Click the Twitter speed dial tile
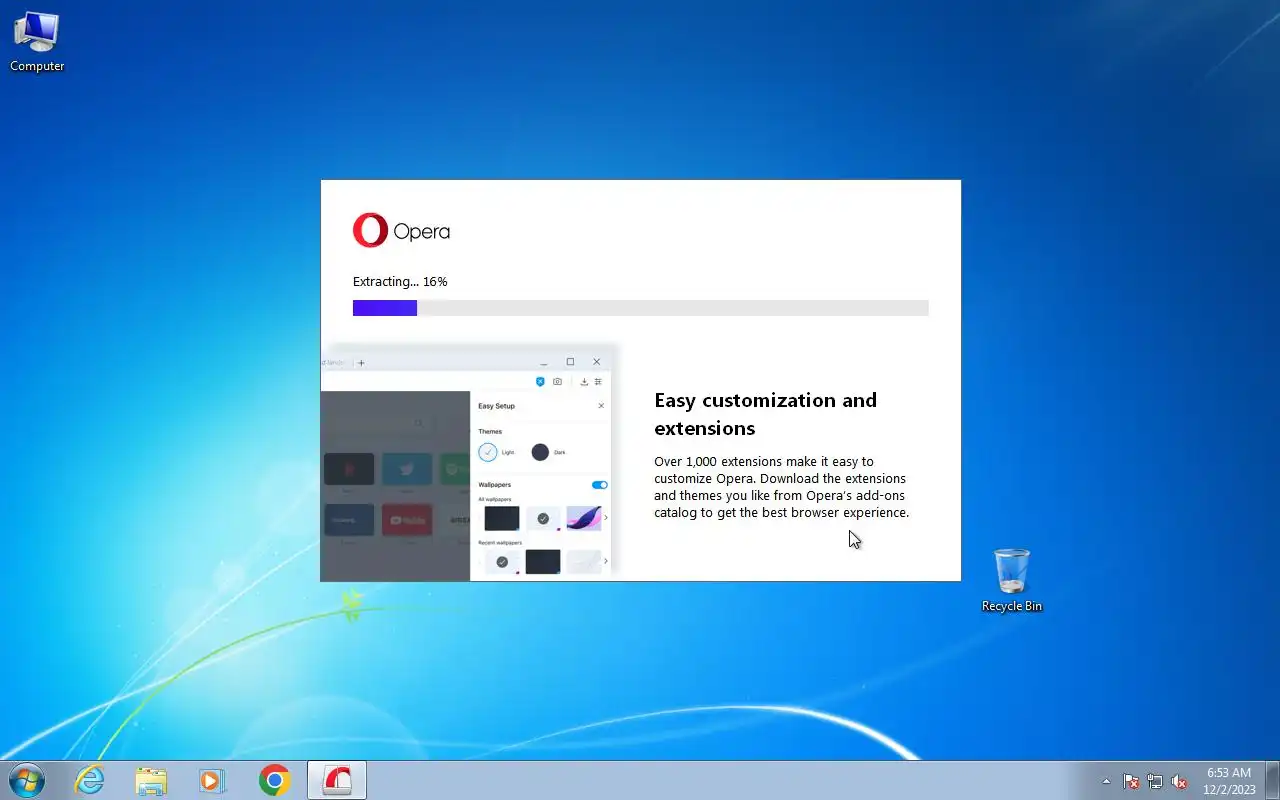 (x=406, y=469)
